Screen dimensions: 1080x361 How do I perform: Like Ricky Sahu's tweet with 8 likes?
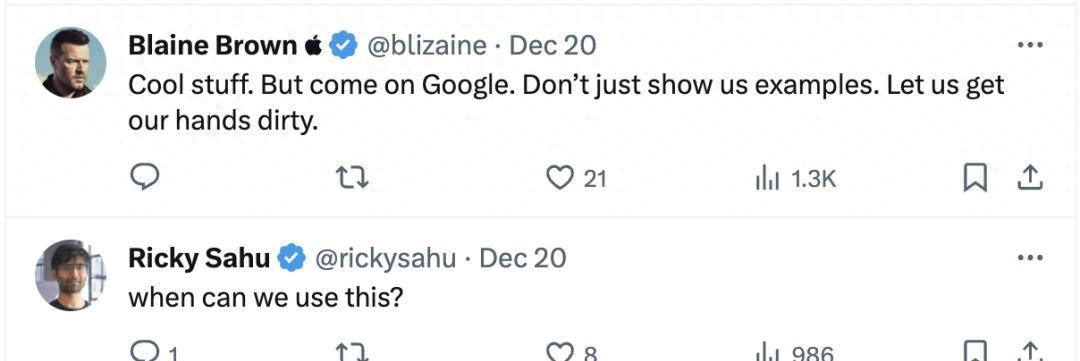click(x=572, y=353)
